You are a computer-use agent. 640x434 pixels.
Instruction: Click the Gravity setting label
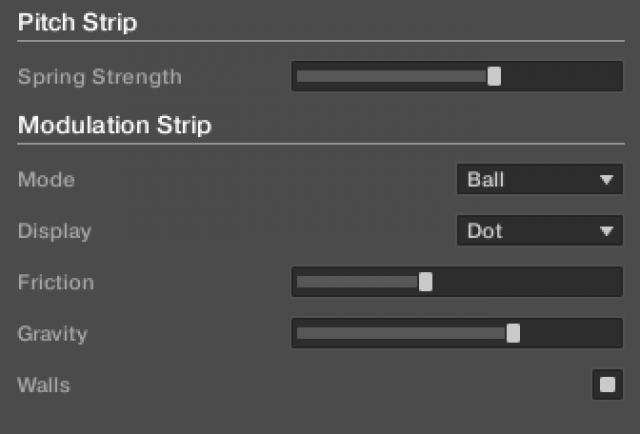pos(52,333)
